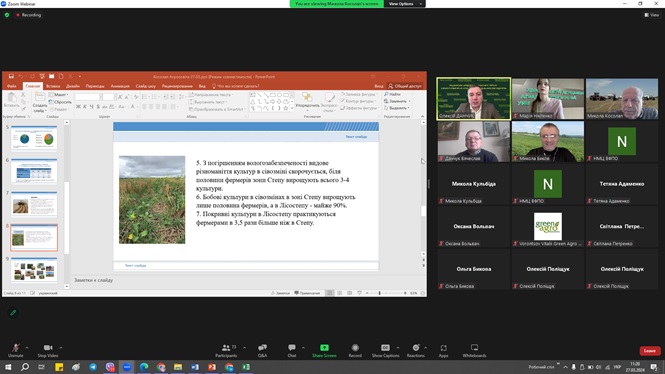Expand arrow next to Unmute
Viewport: 665px width, 374px height.
coord(27,348)
